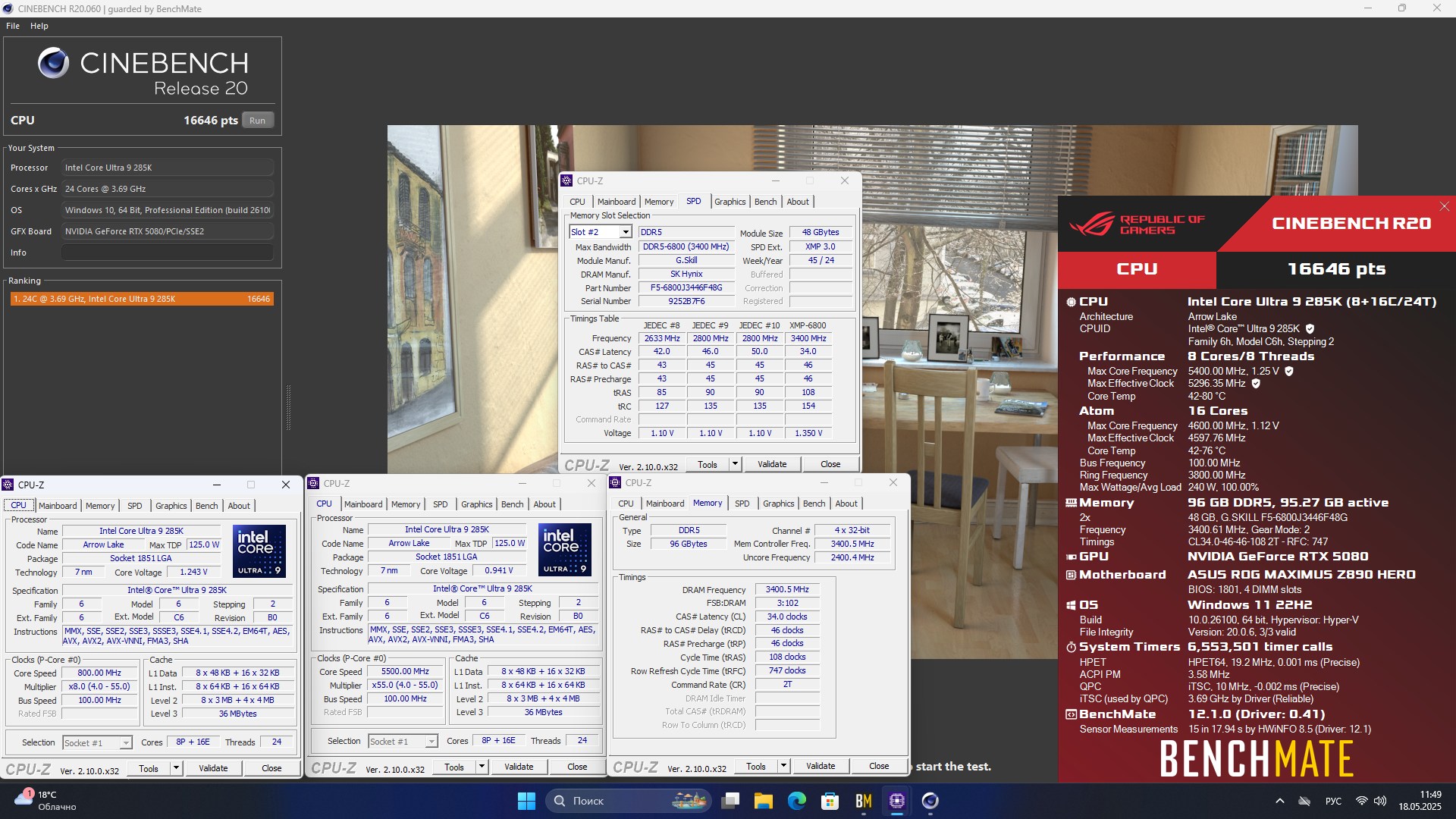The width and height of the screenshot is (1456, 819).
Task: Click the XMP-6800 frequency 3400 MHz cell
Action: tap(808, 338)
